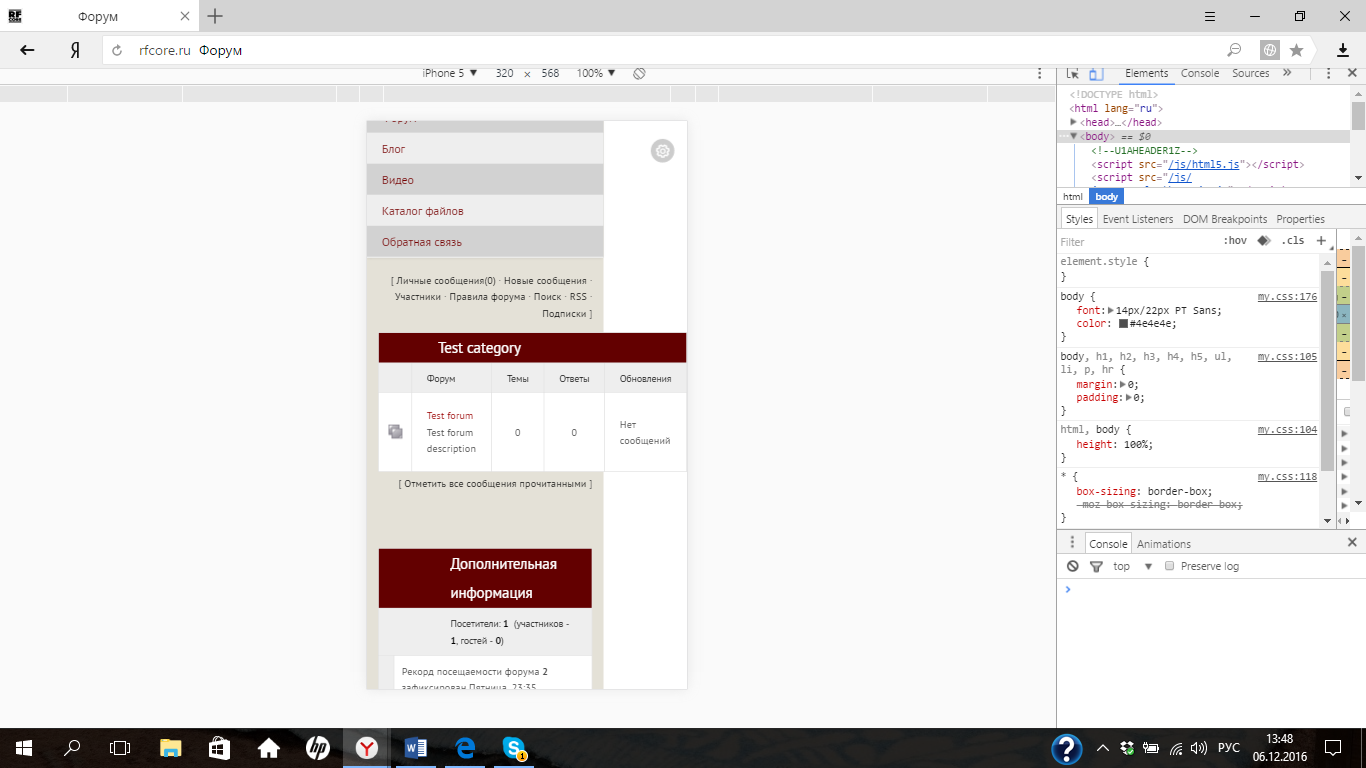The height and width of the screenshot is (768, 1366).
Task: Open a new tab with the plus button
Action: [215, 16]
